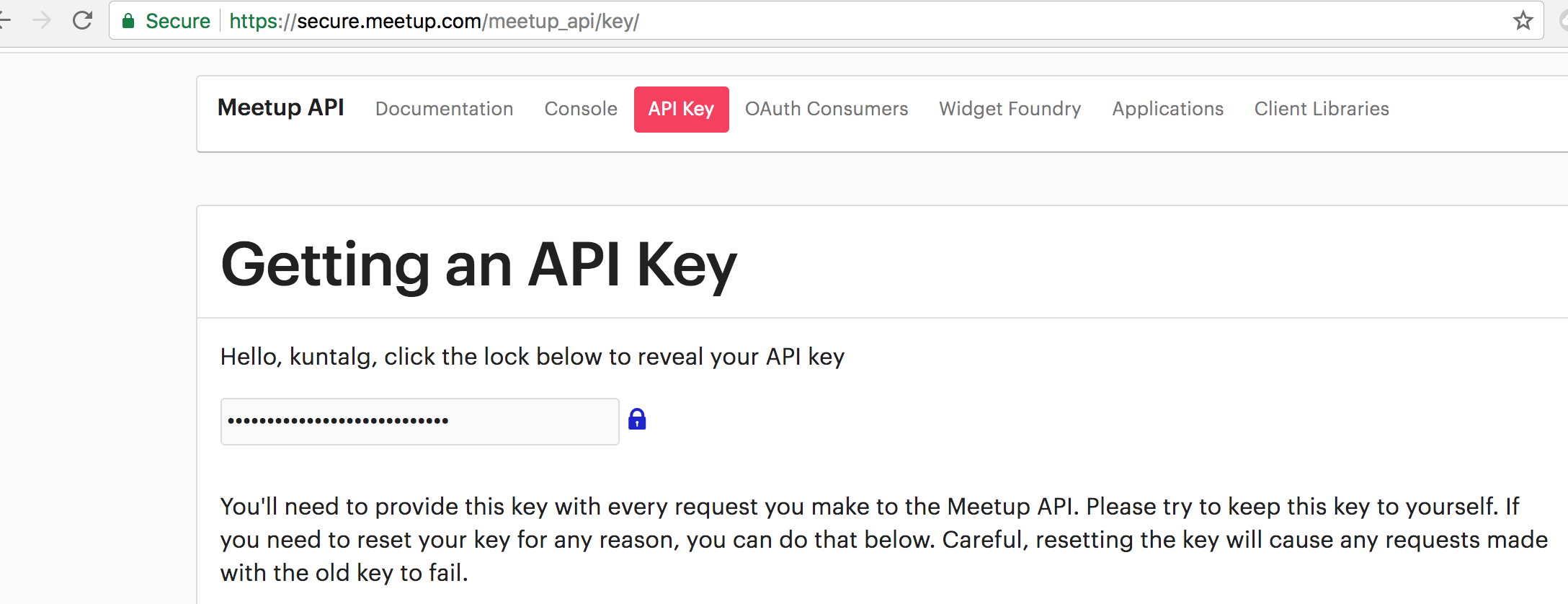View site info via green padlock
The width and height of the screenshot is (1568, 604).
[x=128, y=21]
